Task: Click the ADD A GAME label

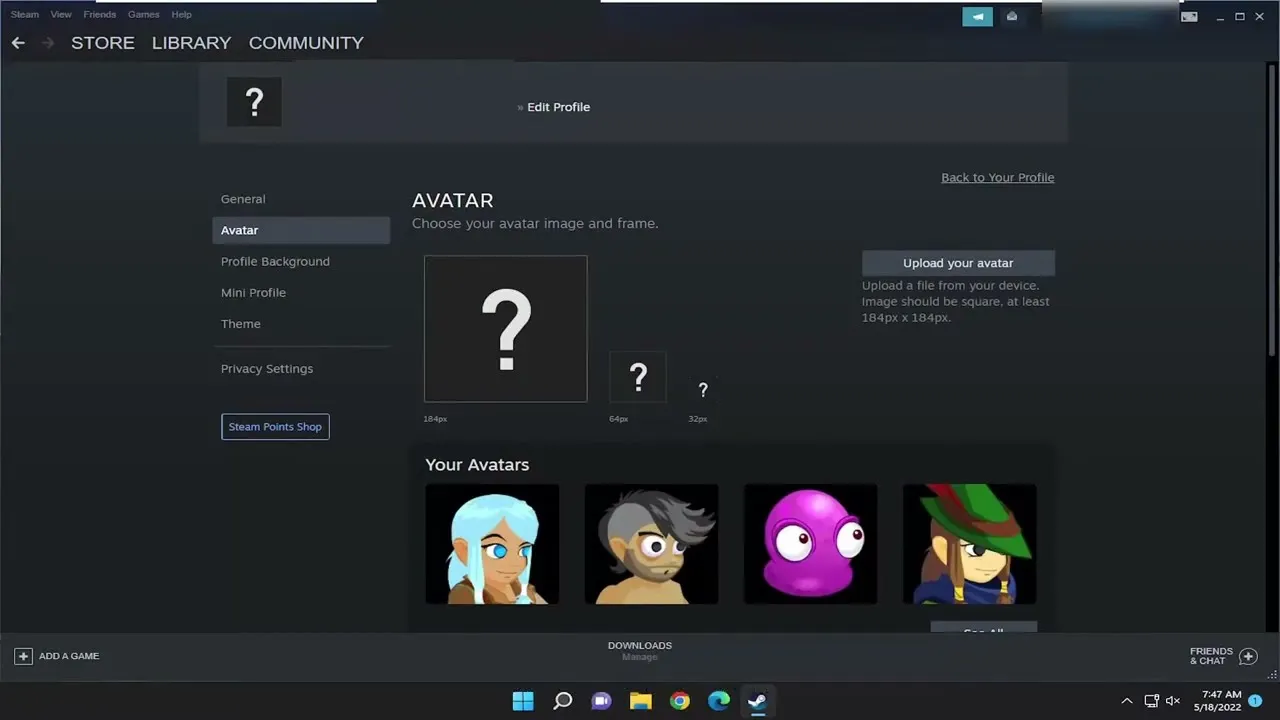Action: coord(69,656)
